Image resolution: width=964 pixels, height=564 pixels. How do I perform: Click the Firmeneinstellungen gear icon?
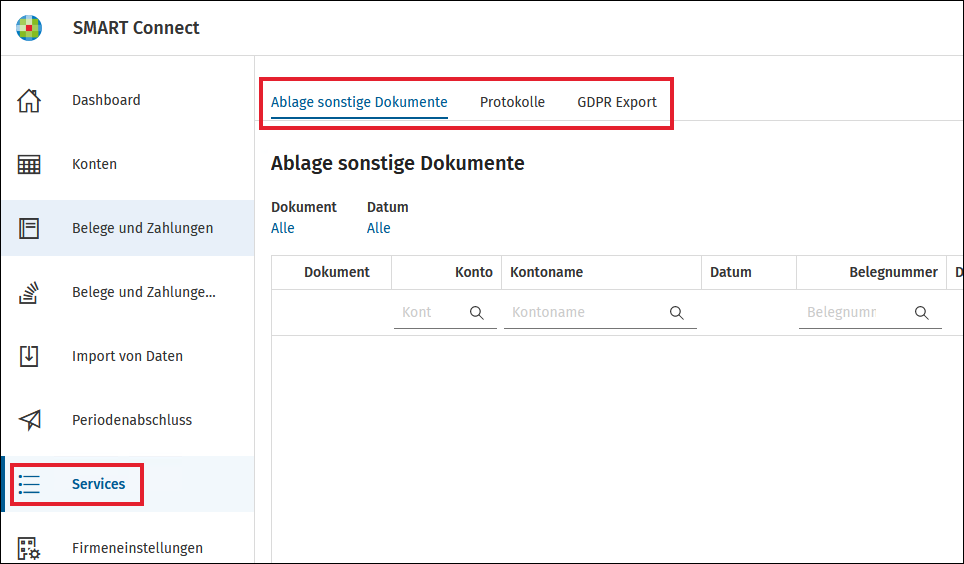pyautogui.click(x=29, y=549)
